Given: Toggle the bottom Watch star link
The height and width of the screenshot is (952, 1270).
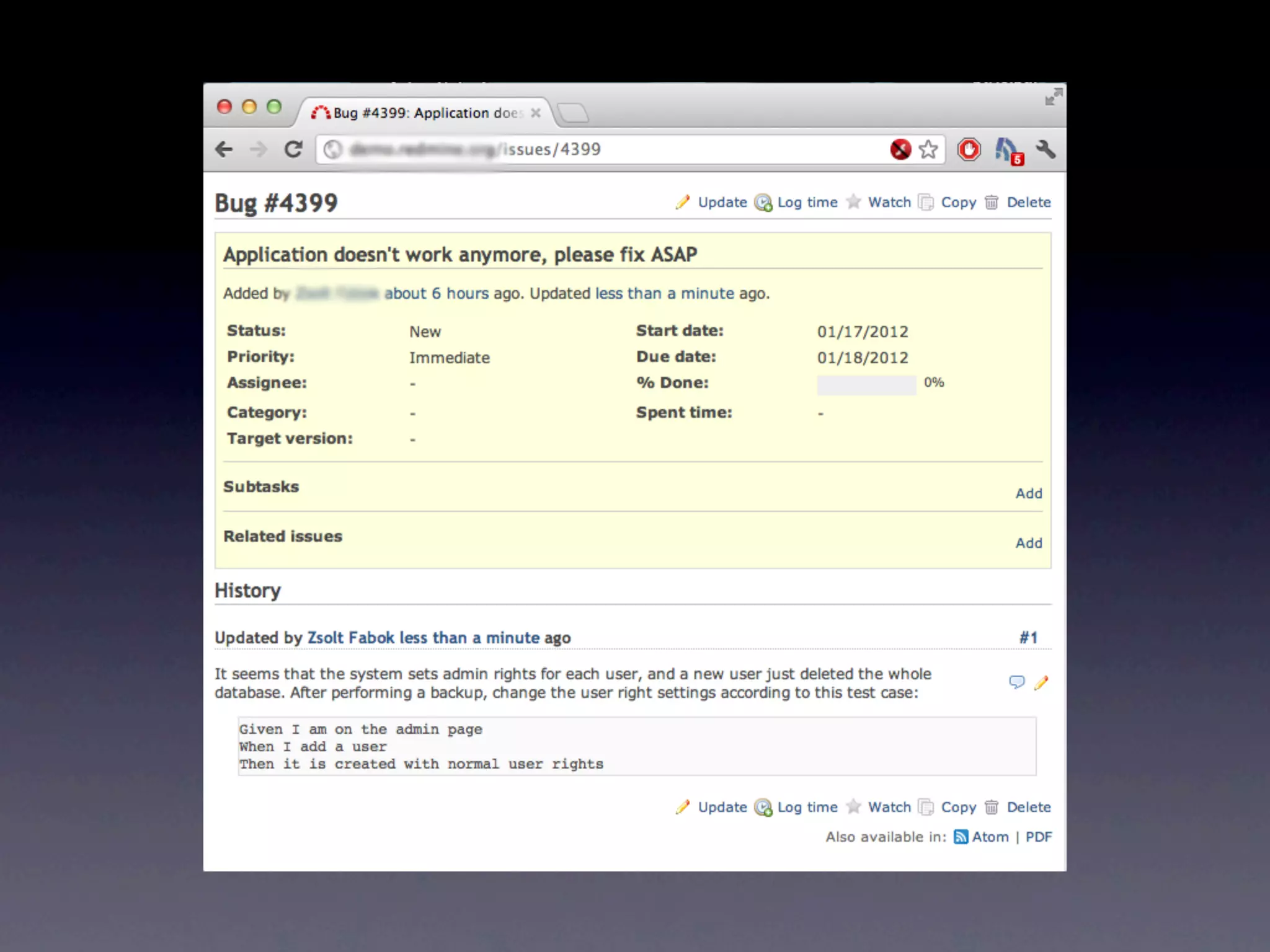Looking at the screenshot, I should [889, 808].
